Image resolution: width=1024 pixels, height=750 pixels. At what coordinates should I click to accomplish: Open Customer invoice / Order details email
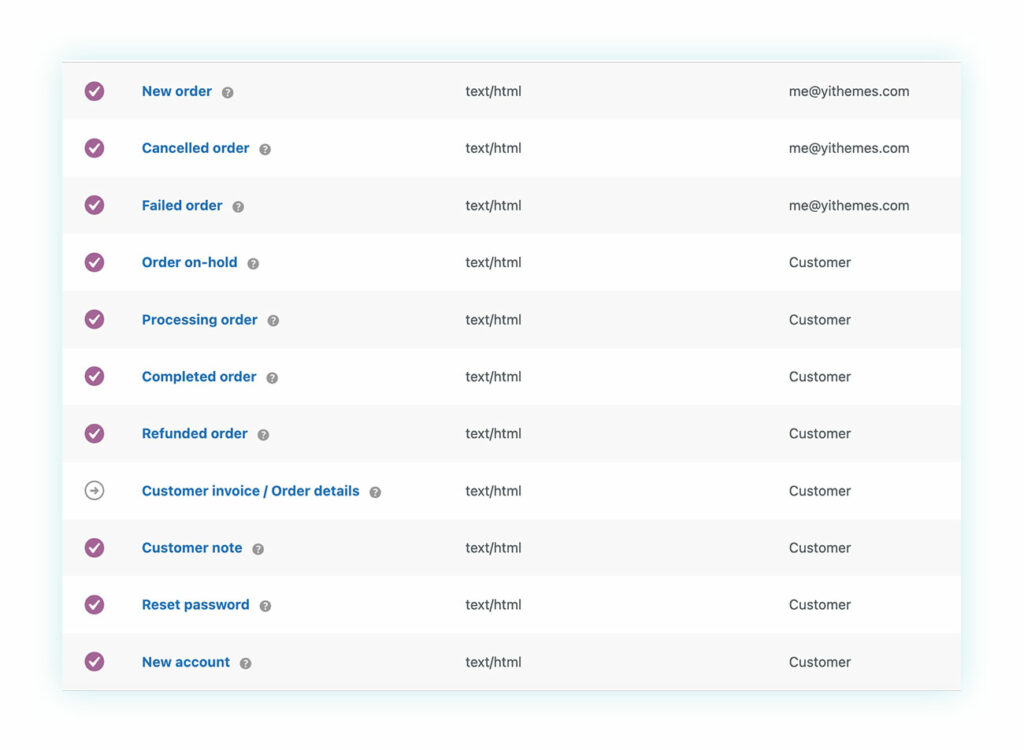250,491
